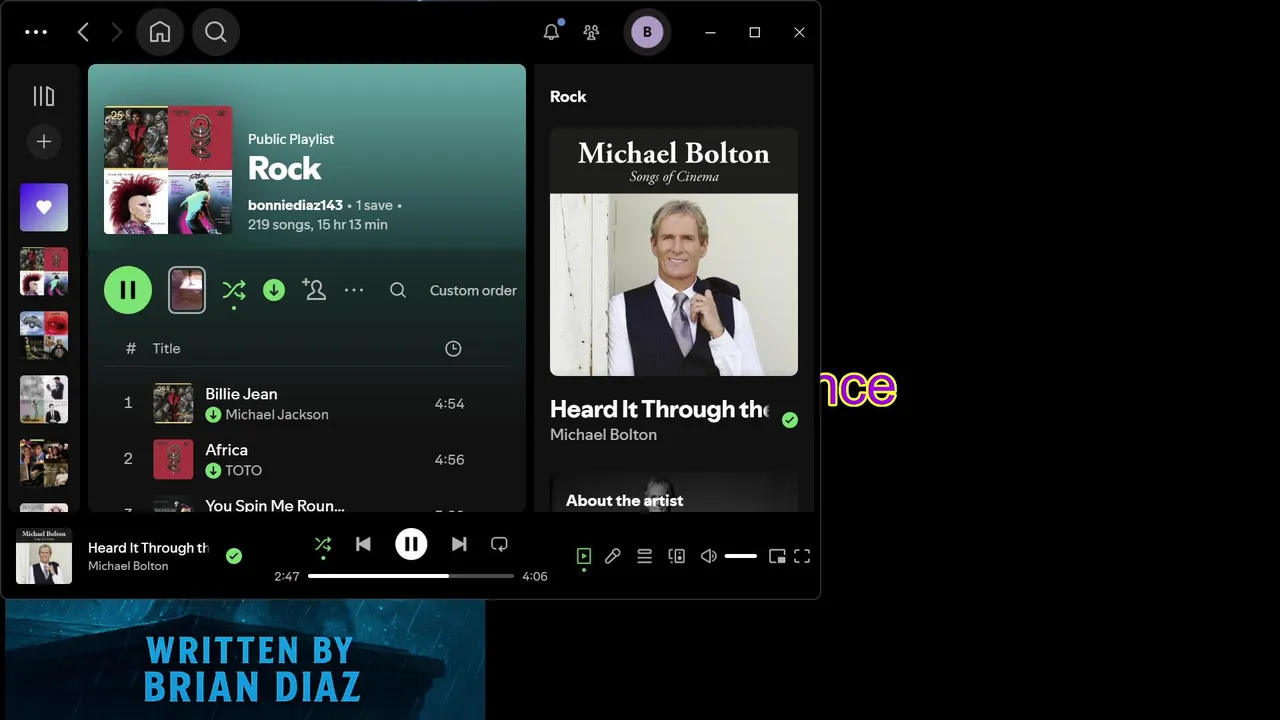1280x720 pixels.
Task: Invite collaborators to the playlist
Action: point(314,290)
